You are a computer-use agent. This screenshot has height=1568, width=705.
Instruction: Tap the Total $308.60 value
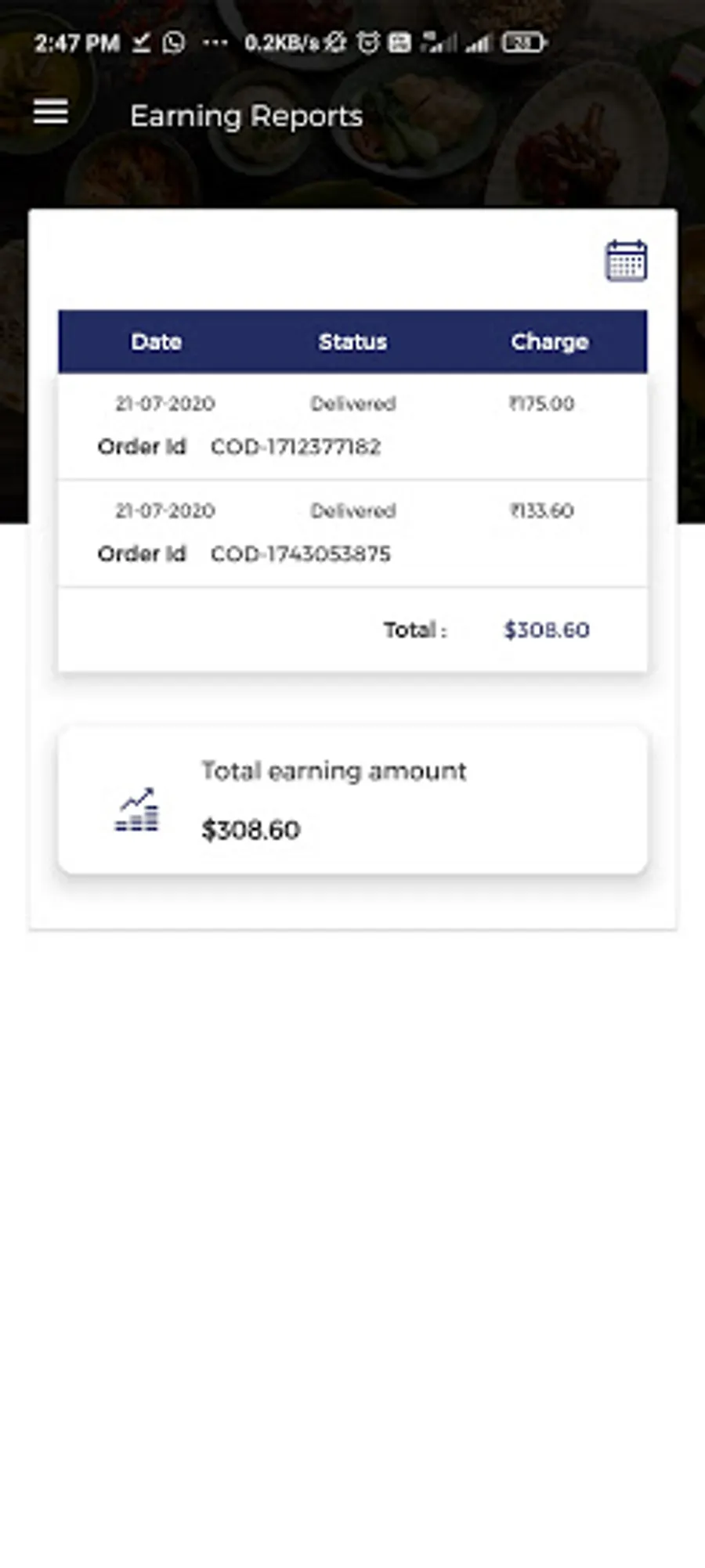(x=546, y=630)
